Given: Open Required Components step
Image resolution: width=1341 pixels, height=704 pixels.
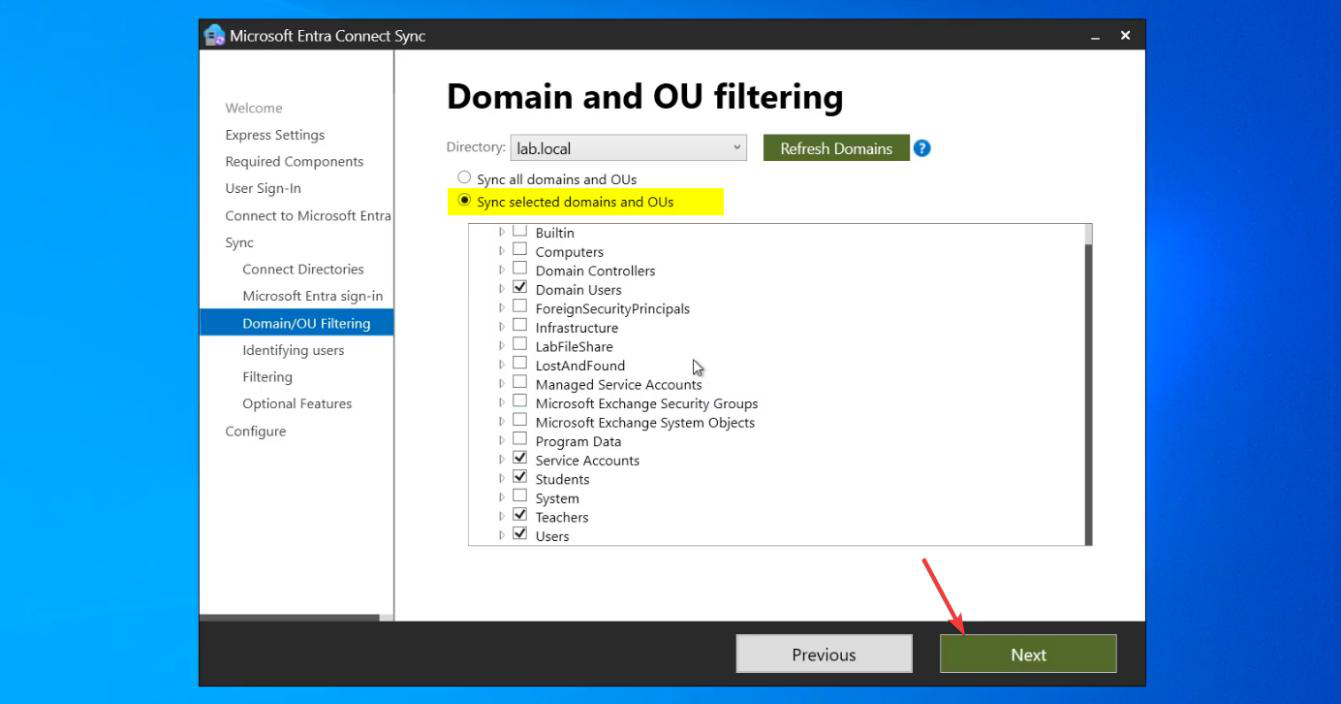Looking at the screenshot, I should pos(294,162).
